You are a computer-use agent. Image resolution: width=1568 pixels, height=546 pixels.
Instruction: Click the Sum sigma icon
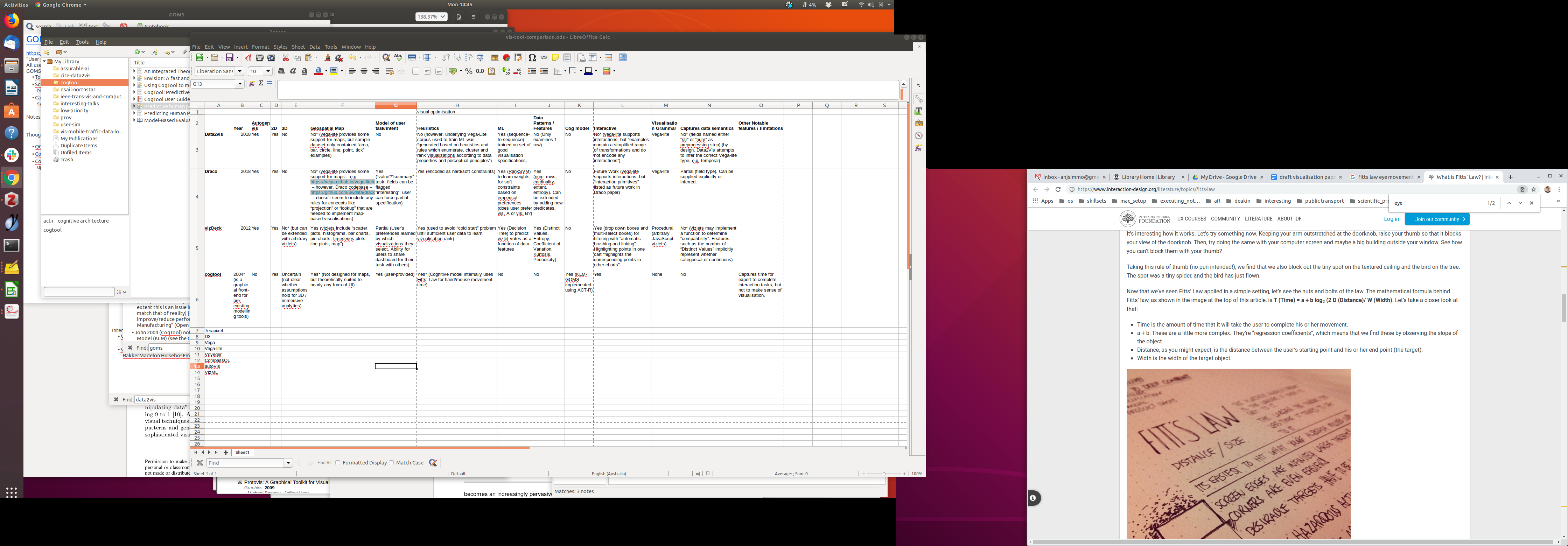coord(260,83)
